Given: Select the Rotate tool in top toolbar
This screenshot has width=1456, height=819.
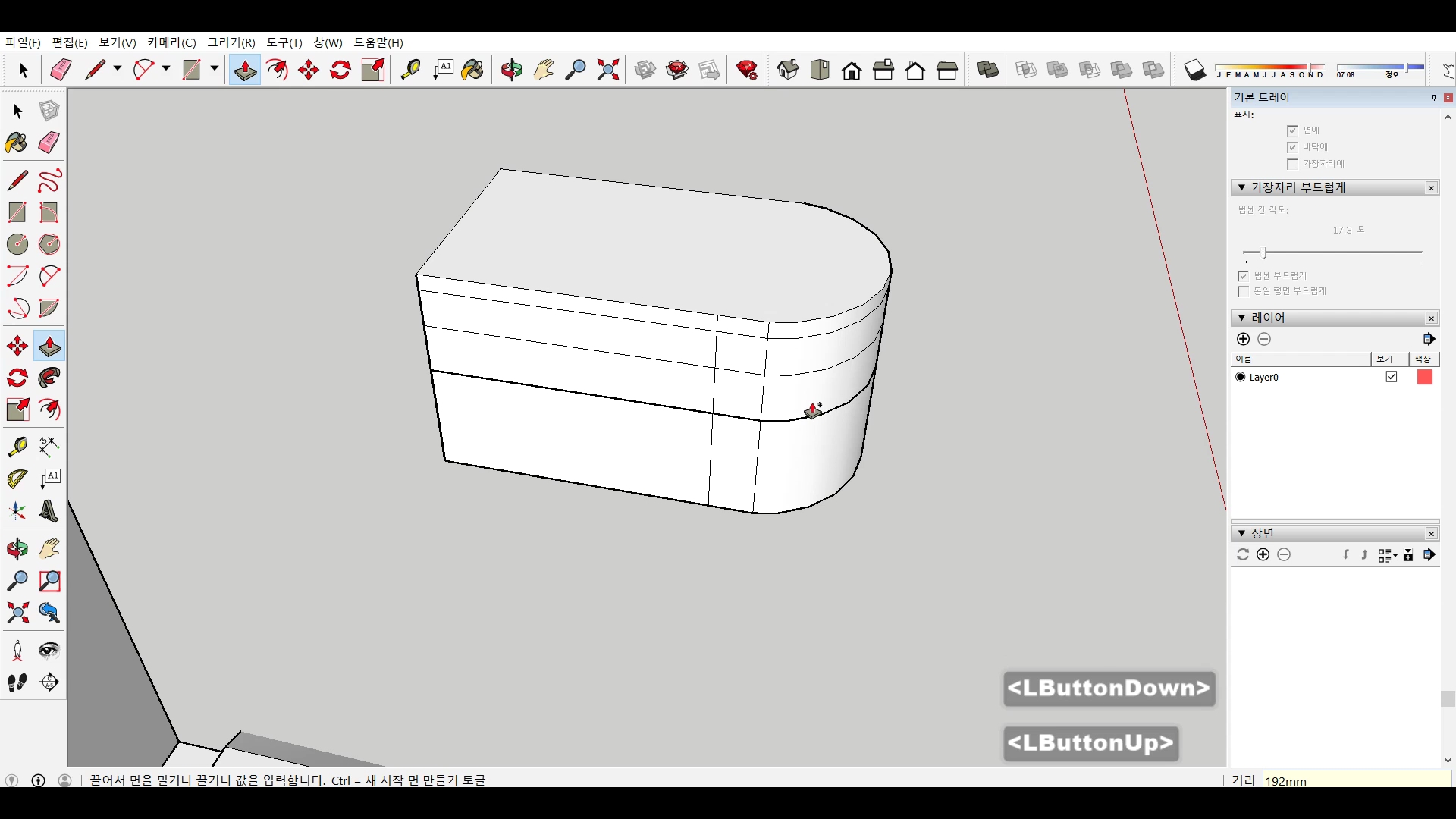Looking at the screenshot, I should tap(340, 70).
